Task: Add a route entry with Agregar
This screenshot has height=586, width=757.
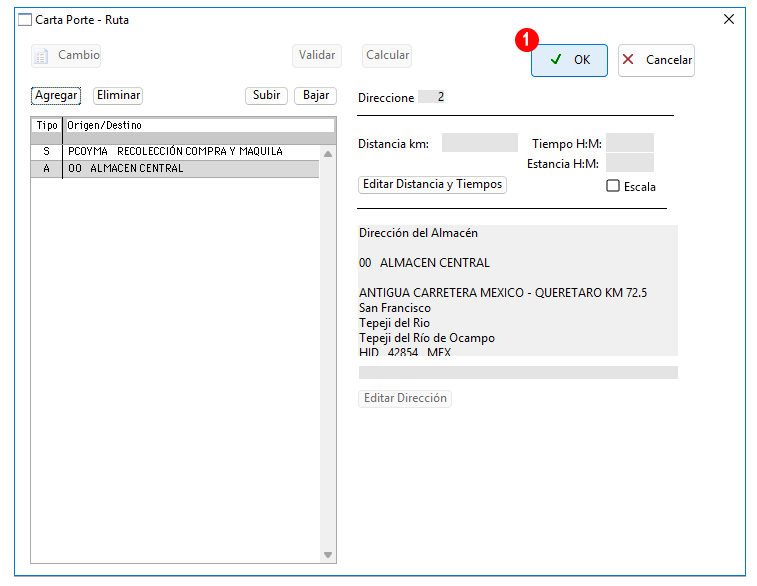Action: pyautogui.click(x=56, y=96)
